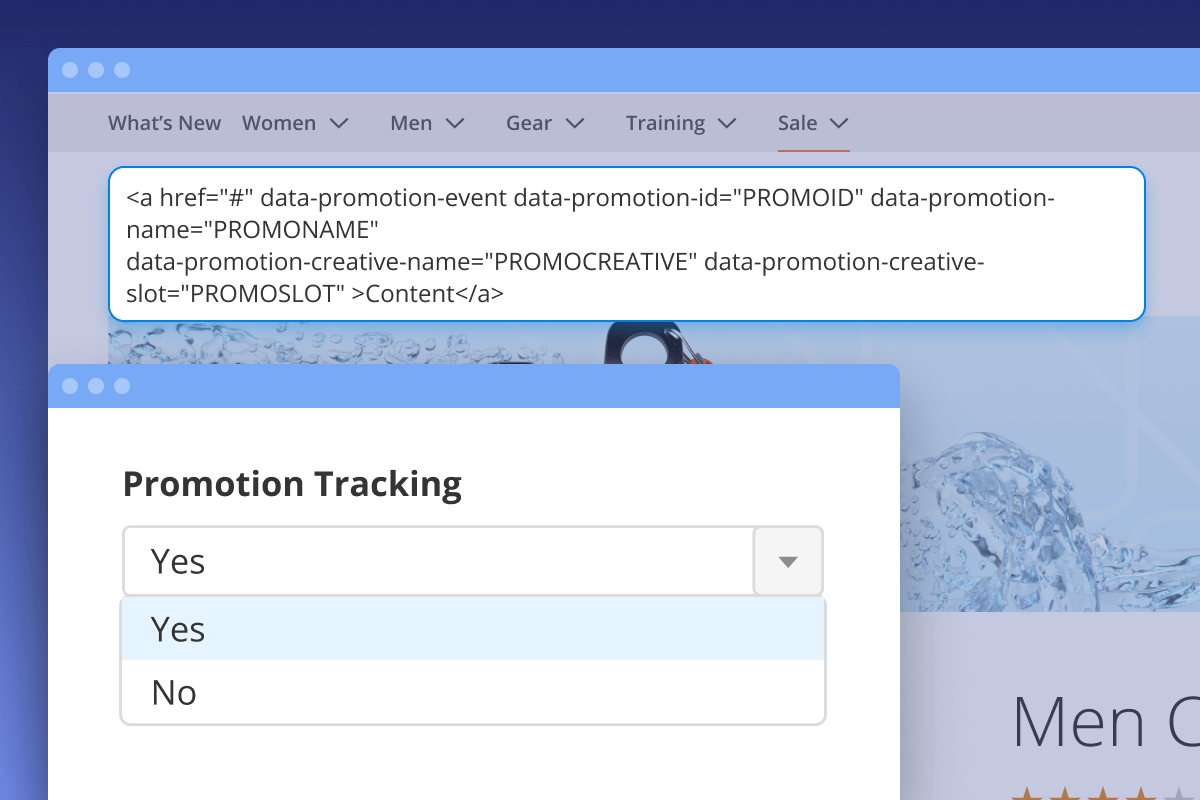Click the yellow dot on the Promotion Tracking window

(x=96, y=386)
